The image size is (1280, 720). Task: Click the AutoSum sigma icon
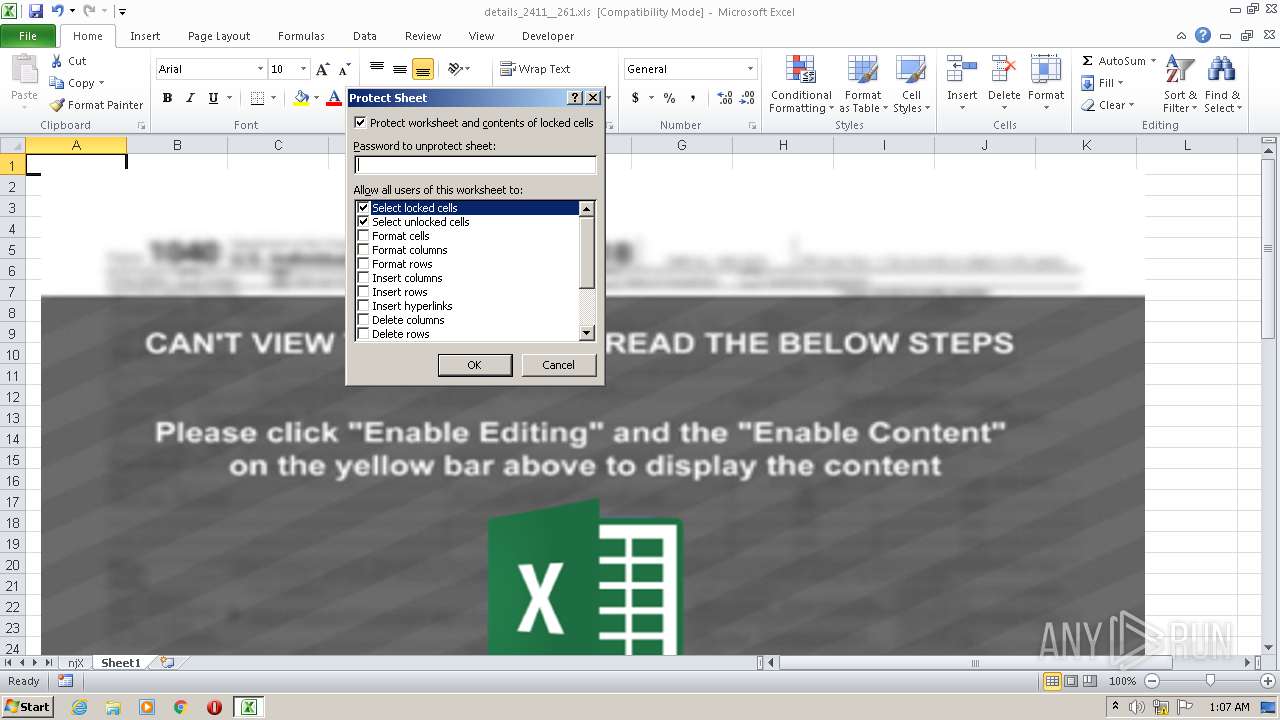click(x=1088, y=61)
